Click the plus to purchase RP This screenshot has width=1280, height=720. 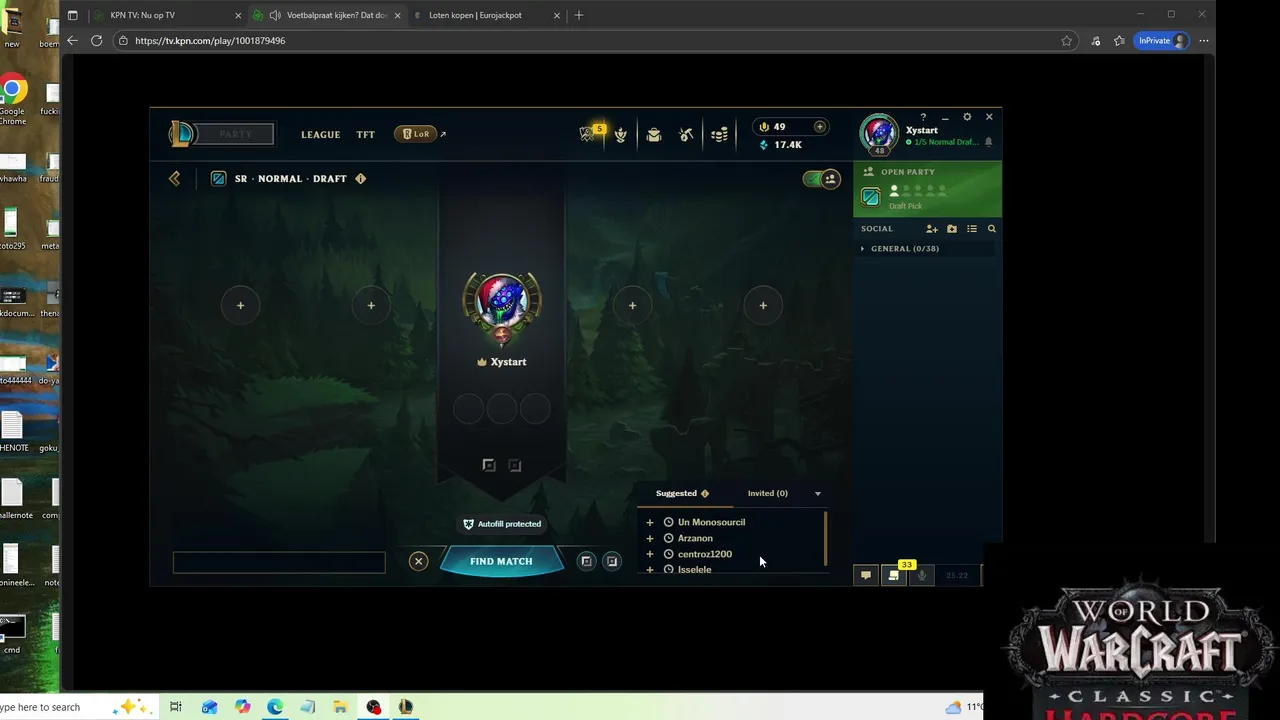click(x=819, y=127)
